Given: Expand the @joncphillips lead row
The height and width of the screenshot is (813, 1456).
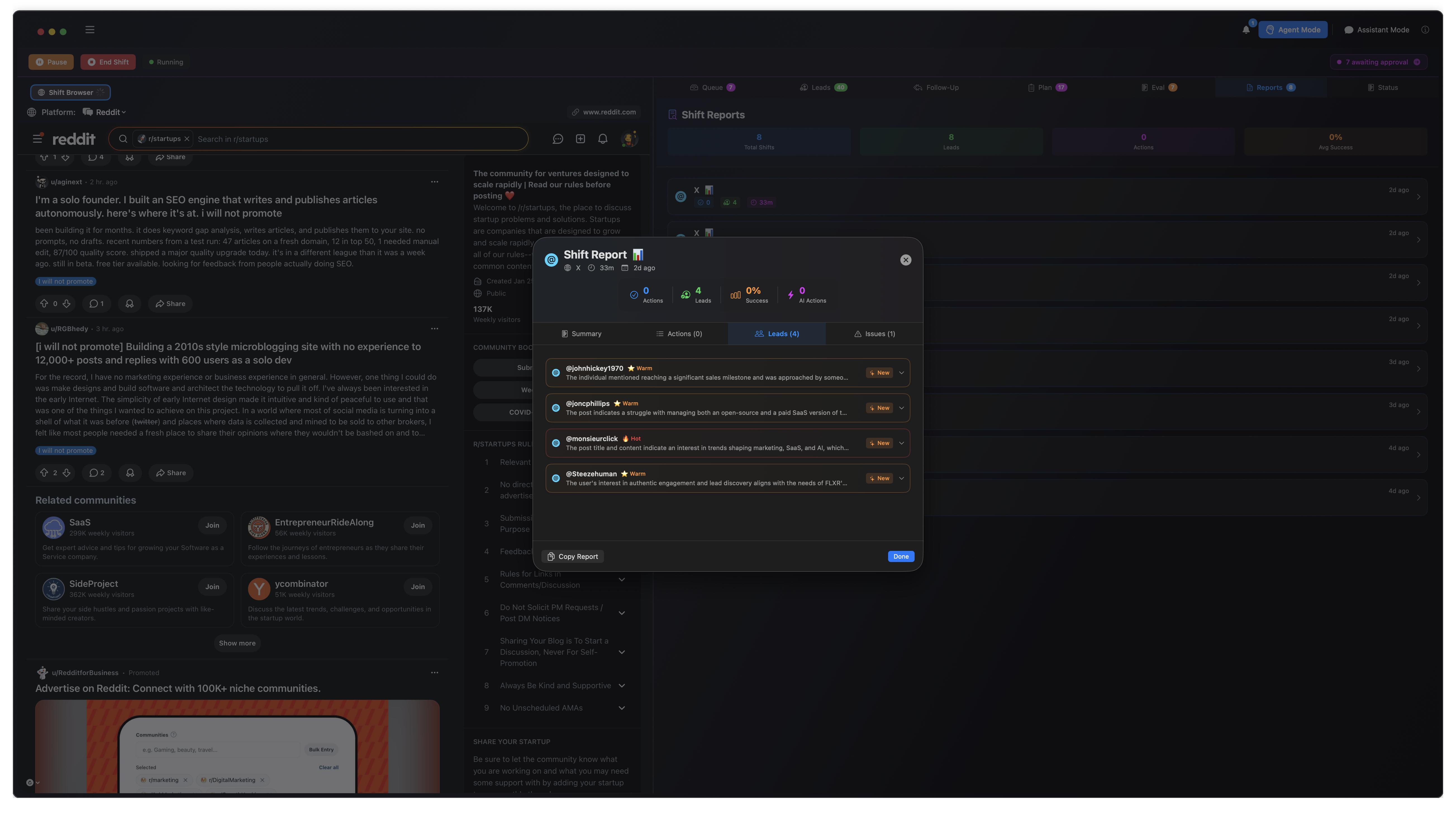Looking at the screenshot, I should point(901,408).
